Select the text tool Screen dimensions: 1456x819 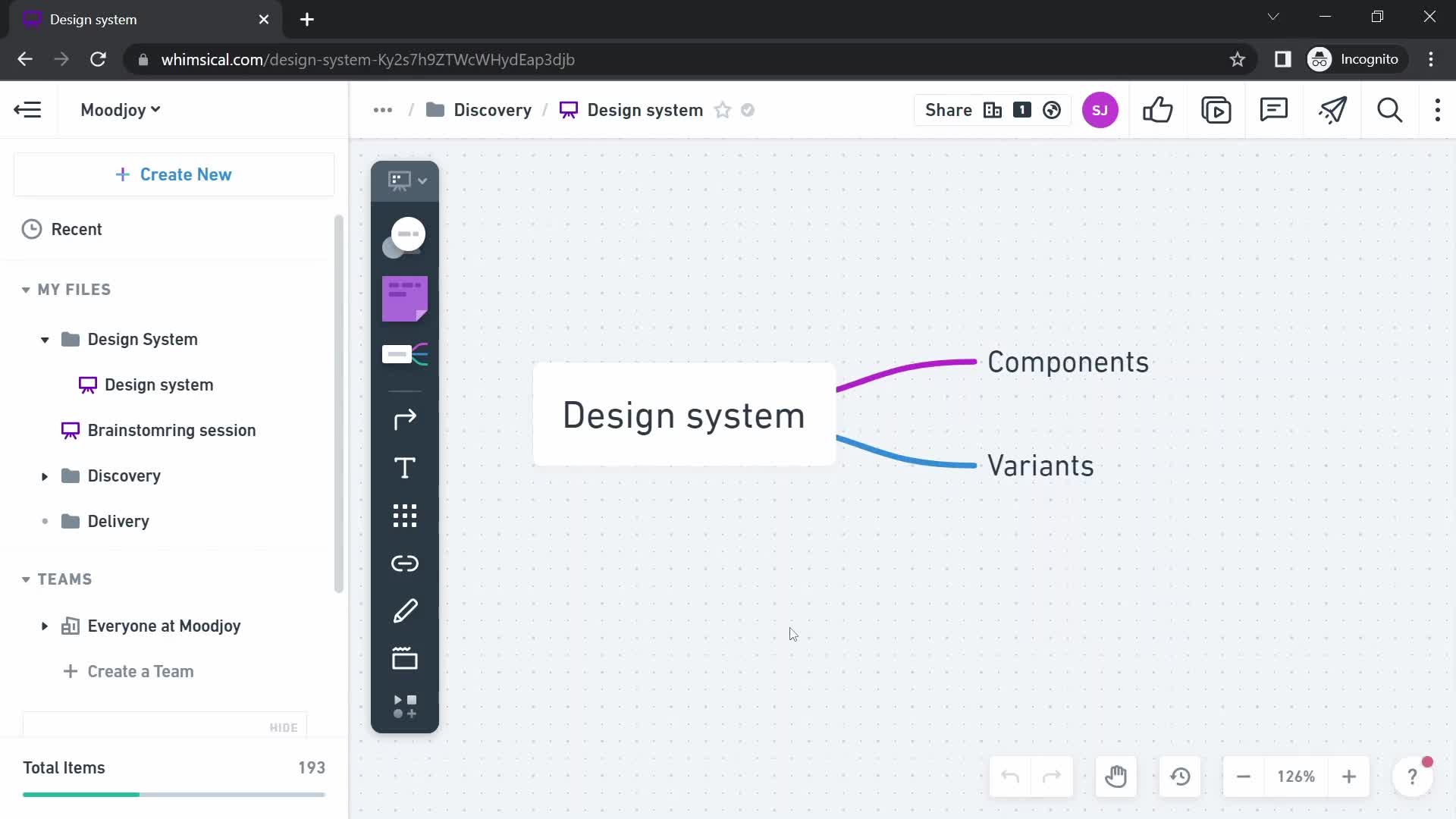point(405,467)
